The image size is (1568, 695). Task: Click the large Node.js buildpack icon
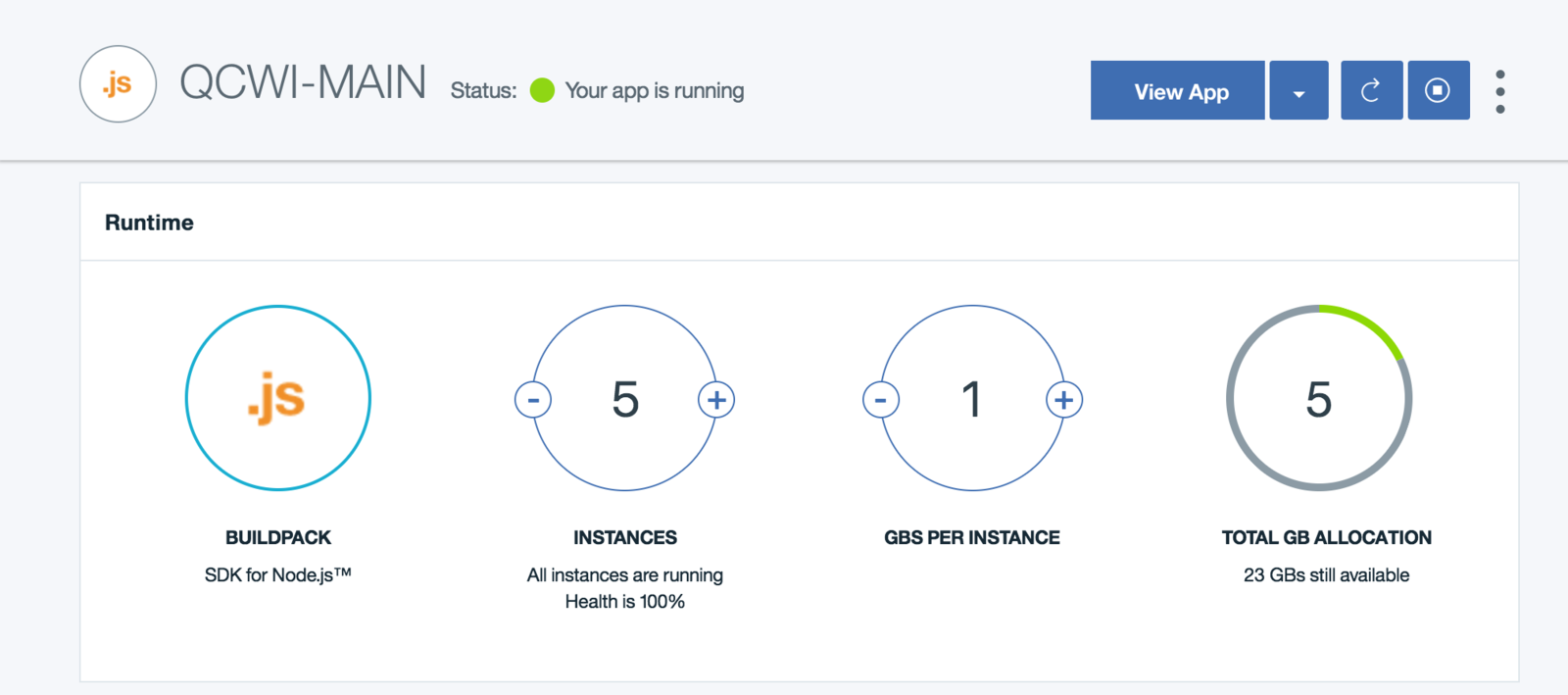tap(278, 398)
